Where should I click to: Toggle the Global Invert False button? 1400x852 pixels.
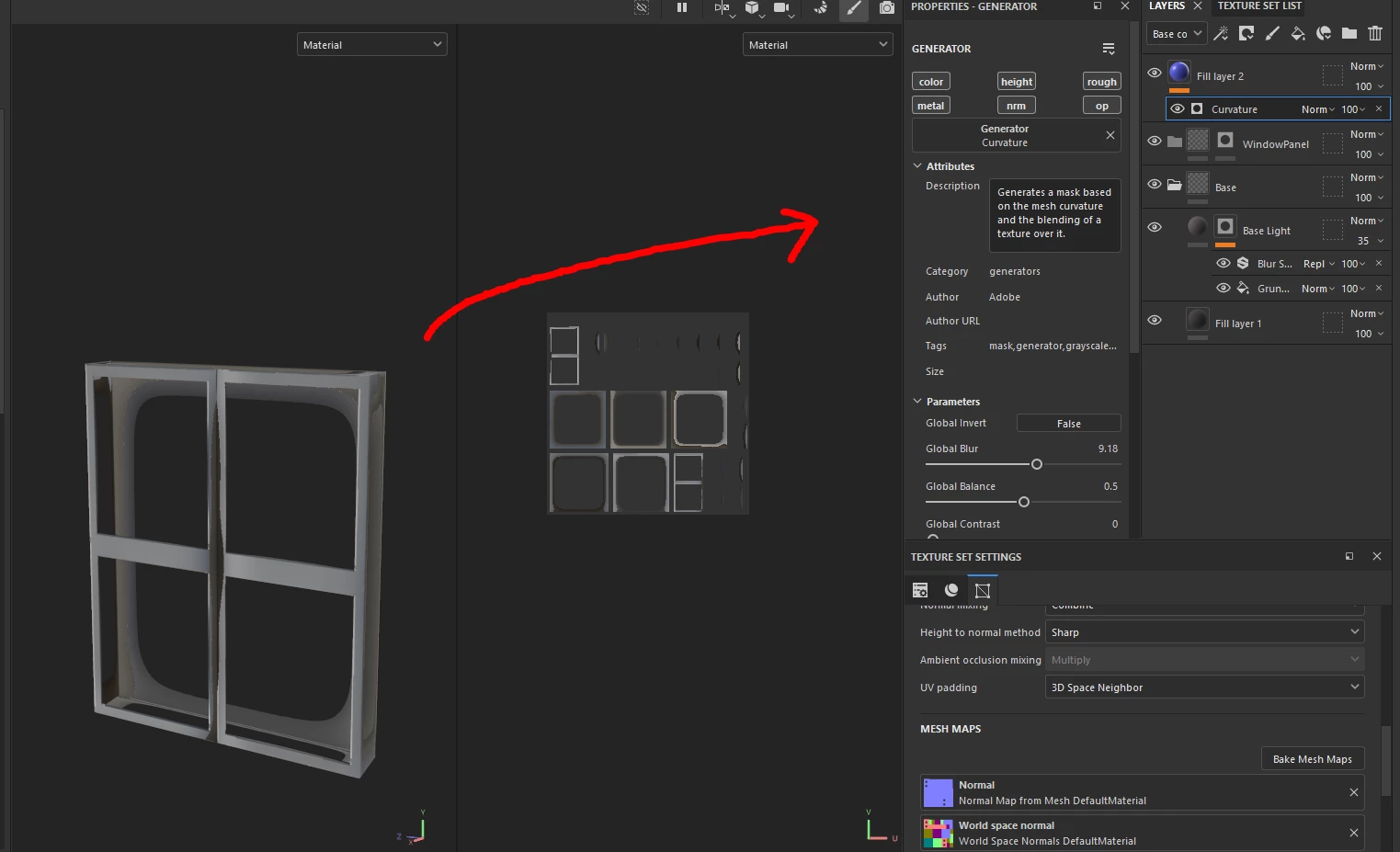pyautogui.click(x=1068, y=424)
